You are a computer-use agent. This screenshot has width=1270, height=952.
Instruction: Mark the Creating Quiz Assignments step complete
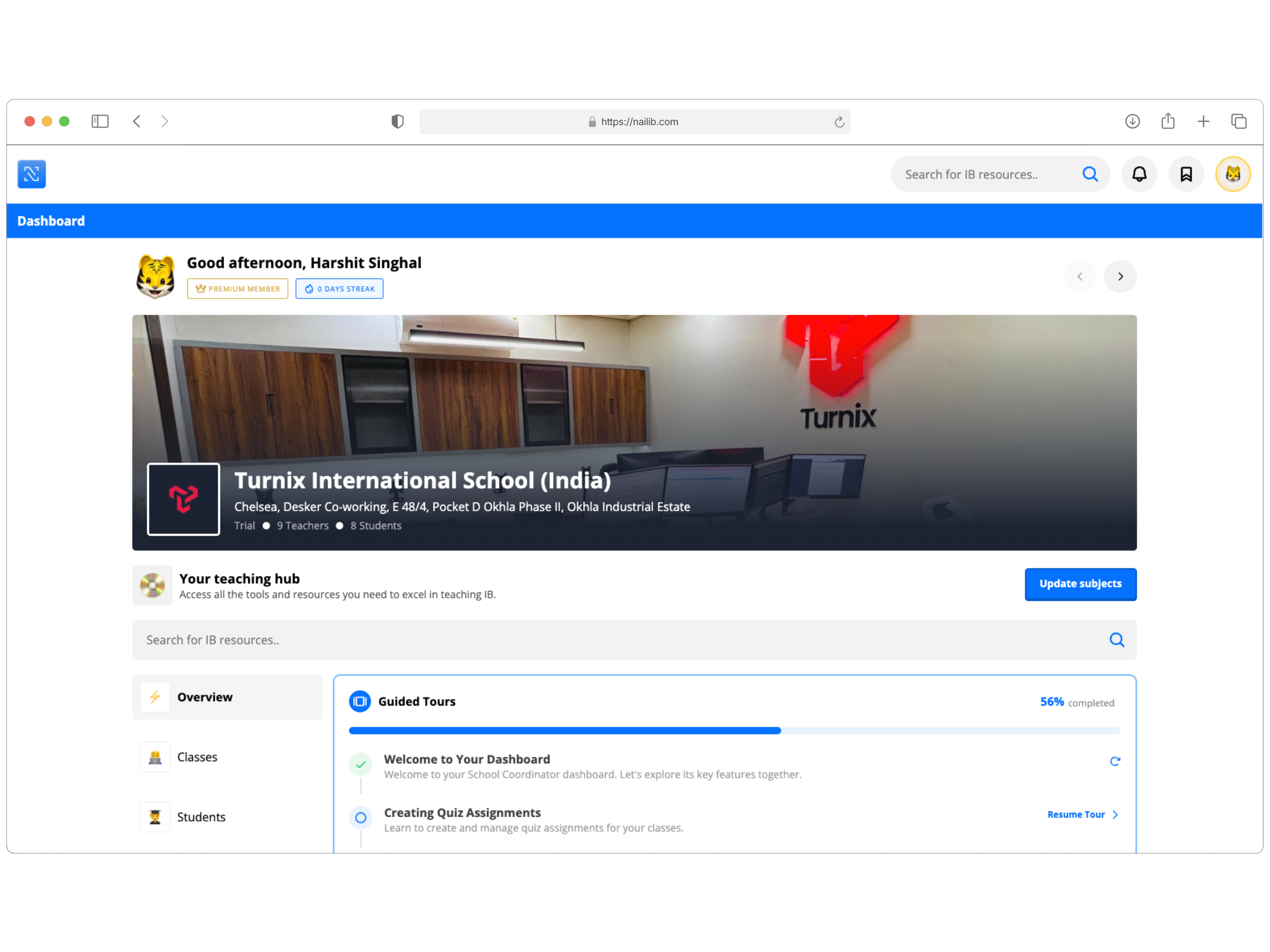(x=361, y=817)
